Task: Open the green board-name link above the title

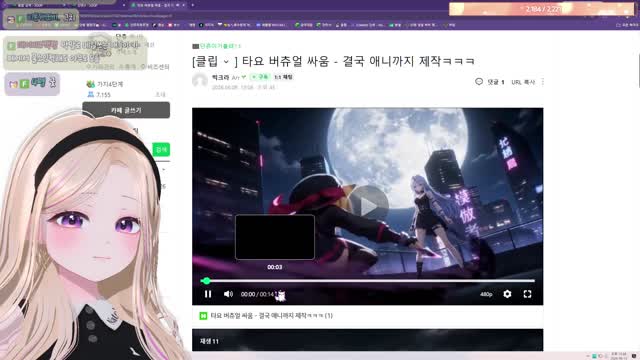Action: tap(220, 46)
